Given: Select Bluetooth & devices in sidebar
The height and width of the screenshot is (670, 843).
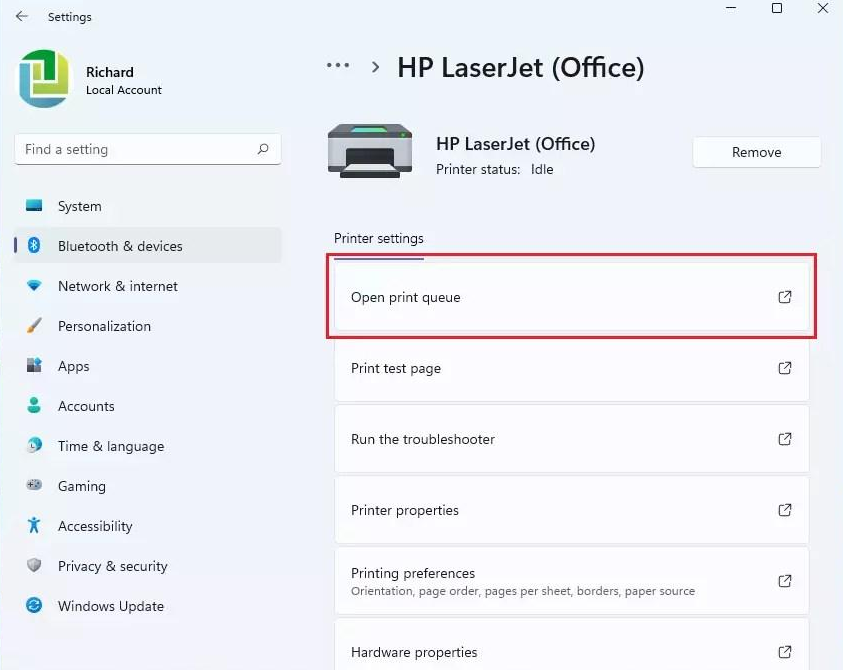Looking at the screenshot, I should 148,246.
